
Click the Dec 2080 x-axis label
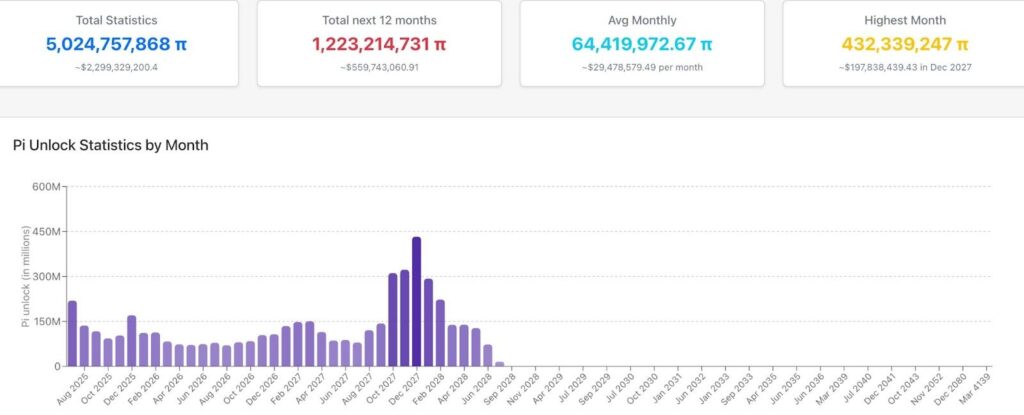click(957, 388)
